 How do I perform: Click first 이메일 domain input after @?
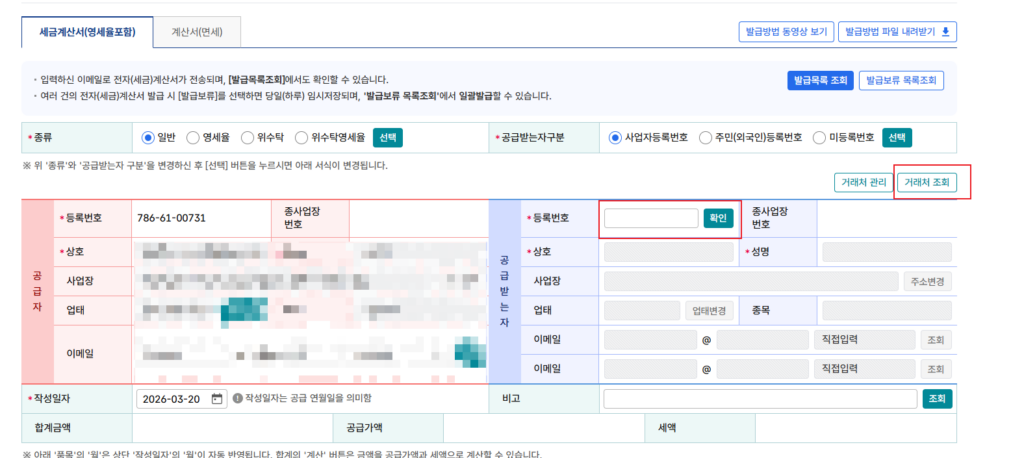tap(763, 340)
